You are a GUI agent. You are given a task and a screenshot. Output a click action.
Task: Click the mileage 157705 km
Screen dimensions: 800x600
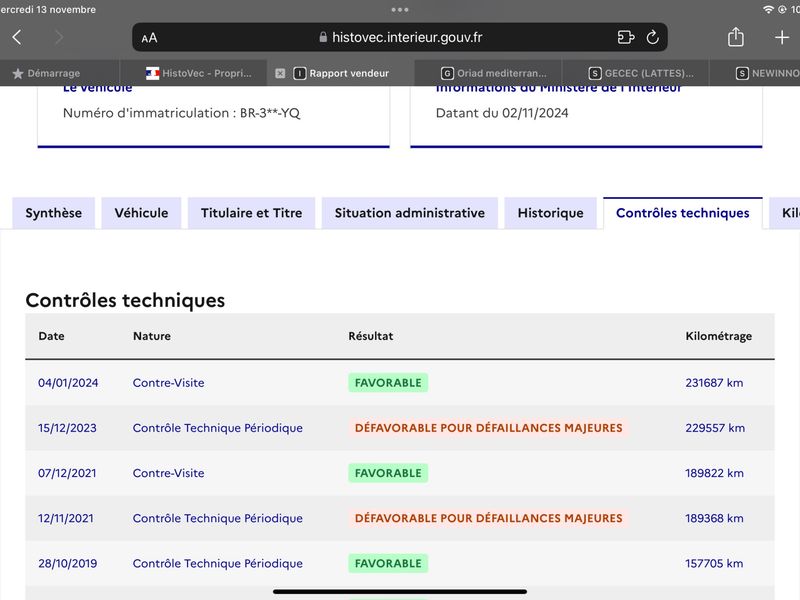(x=714, y=564)
